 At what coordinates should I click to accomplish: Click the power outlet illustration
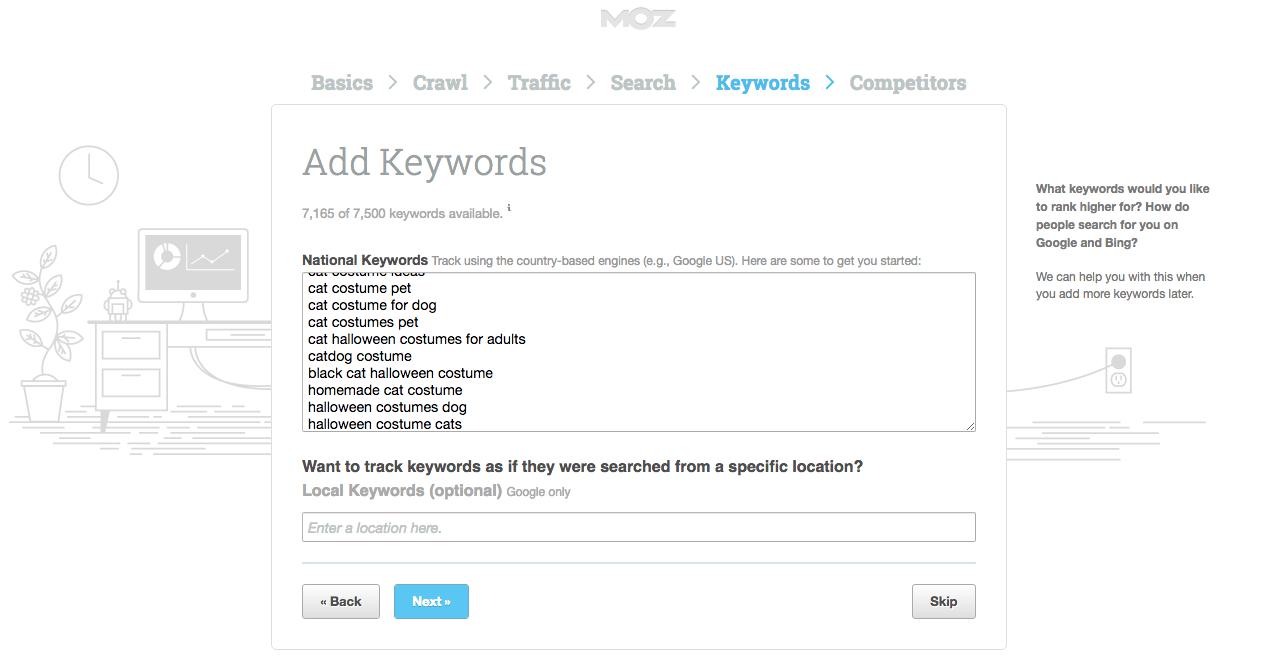click(1118, 370)
